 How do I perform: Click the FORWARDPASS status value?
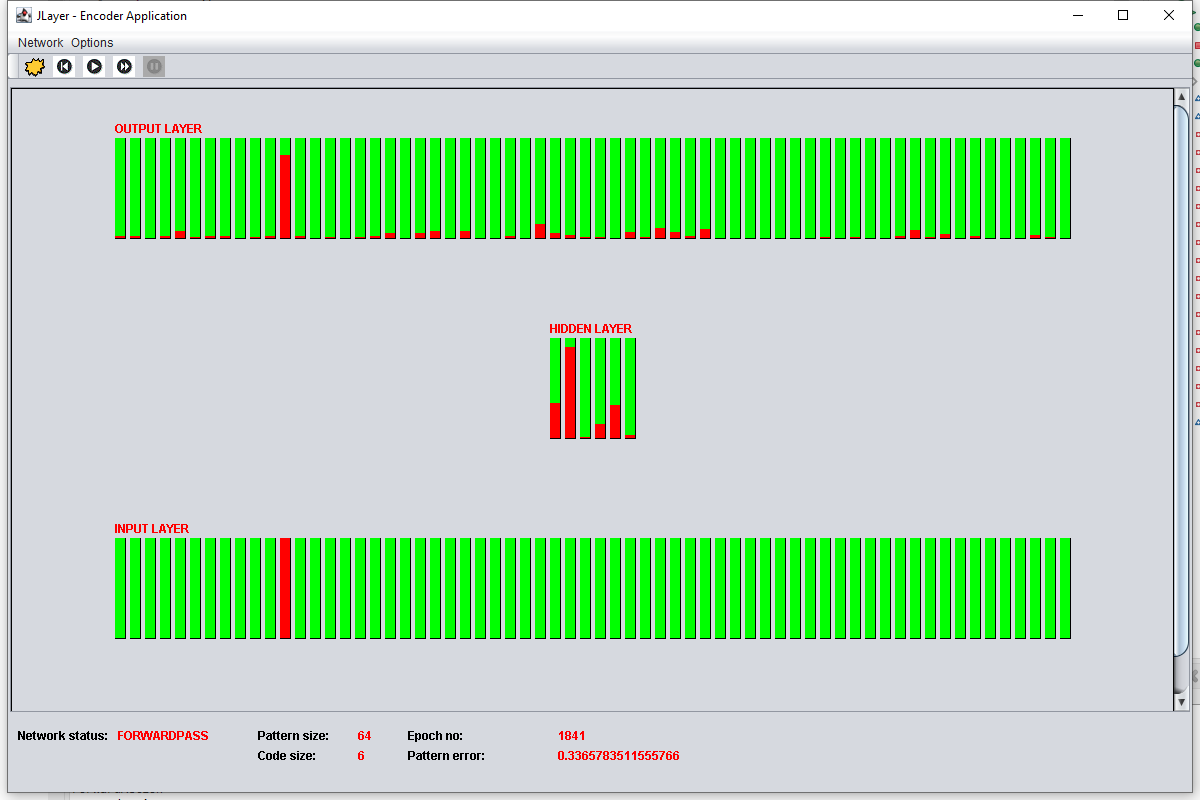click(x=163, y=736)
